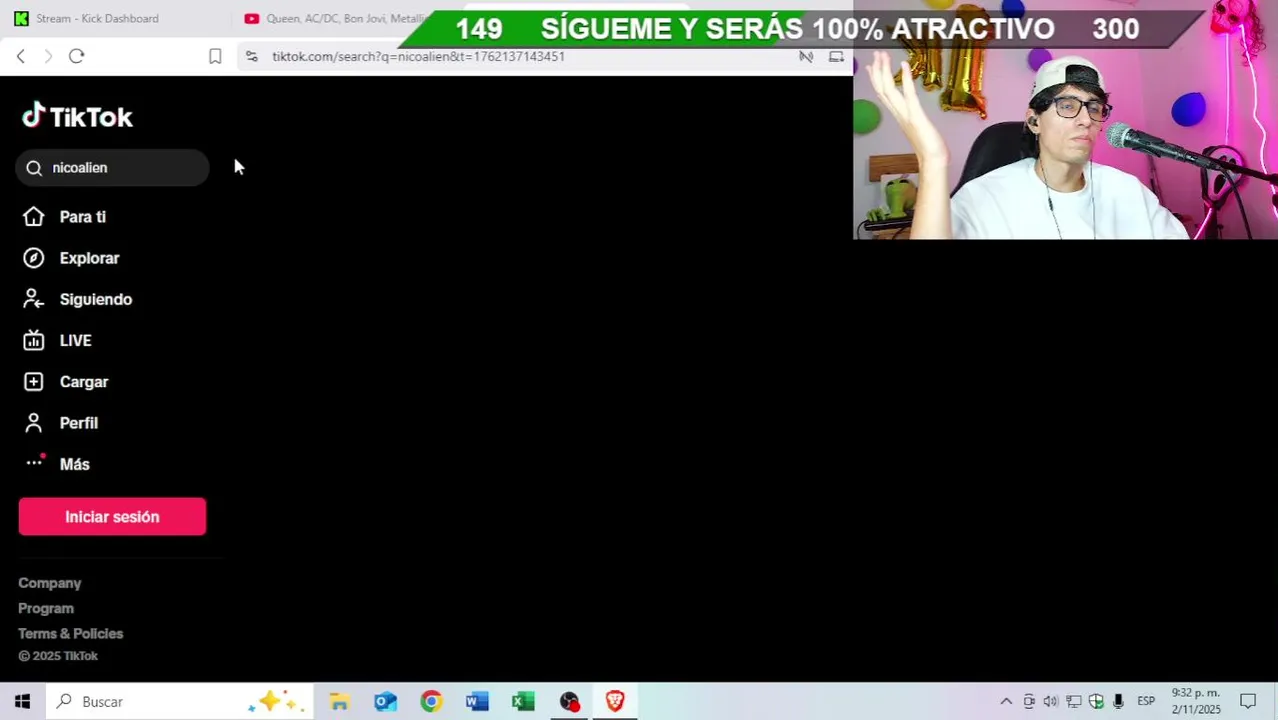Open the Perfil page

pyautogui.click(x=78, y=423)
